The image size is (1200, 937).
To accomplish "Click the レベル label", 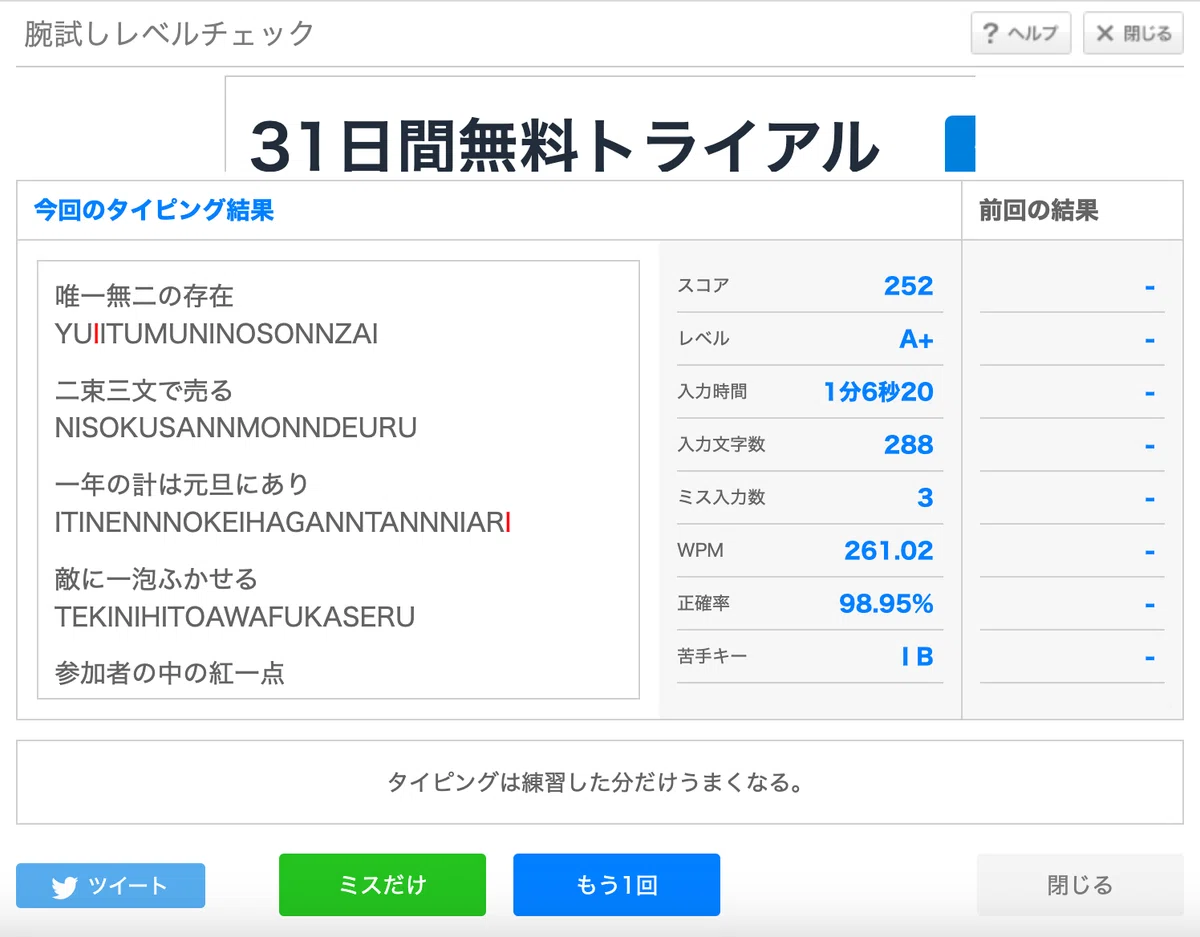I will [x=703, y=339].
